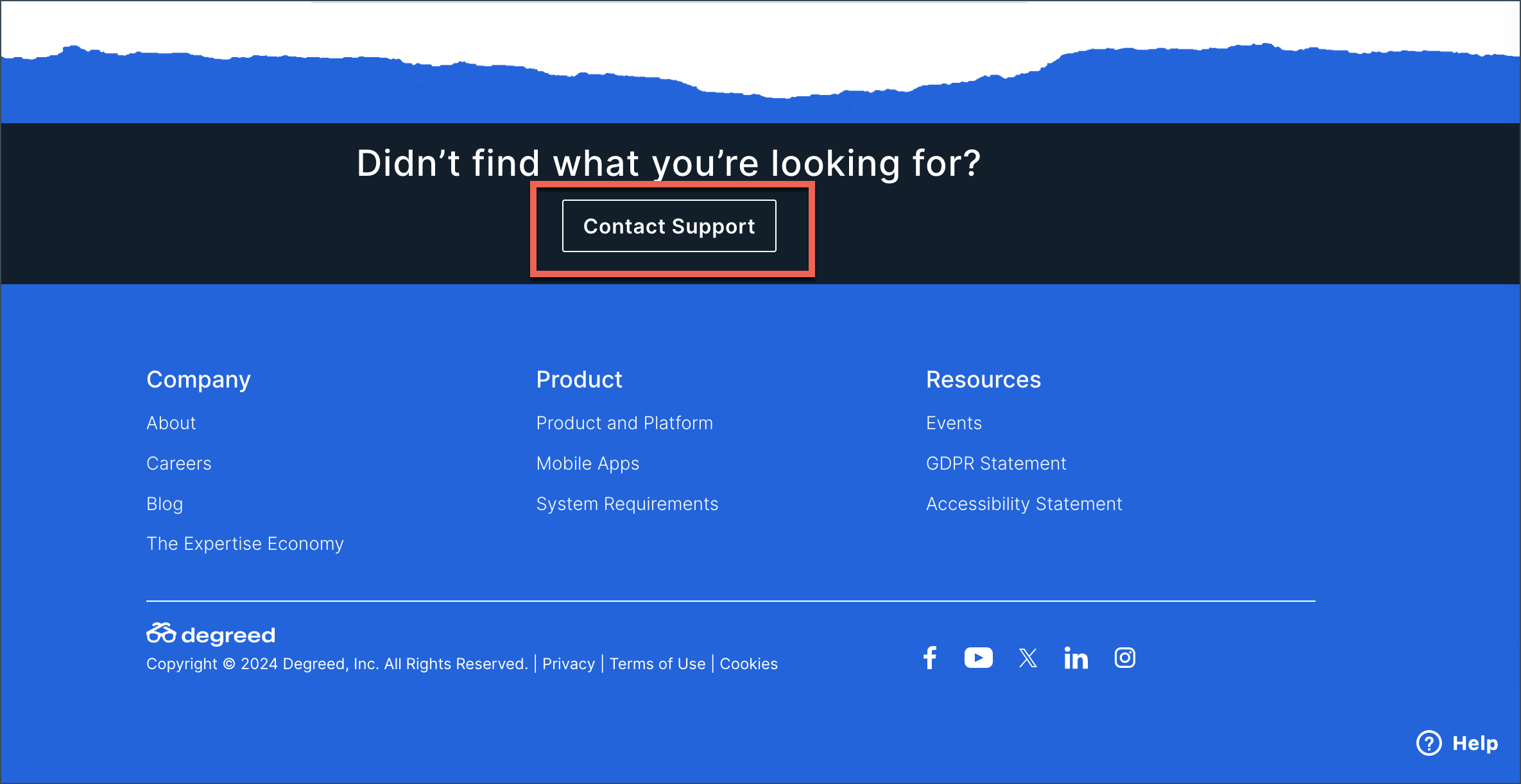Open the Terms of Use link
Screen dimensions: 1521x784
click(x=658, y=663)
